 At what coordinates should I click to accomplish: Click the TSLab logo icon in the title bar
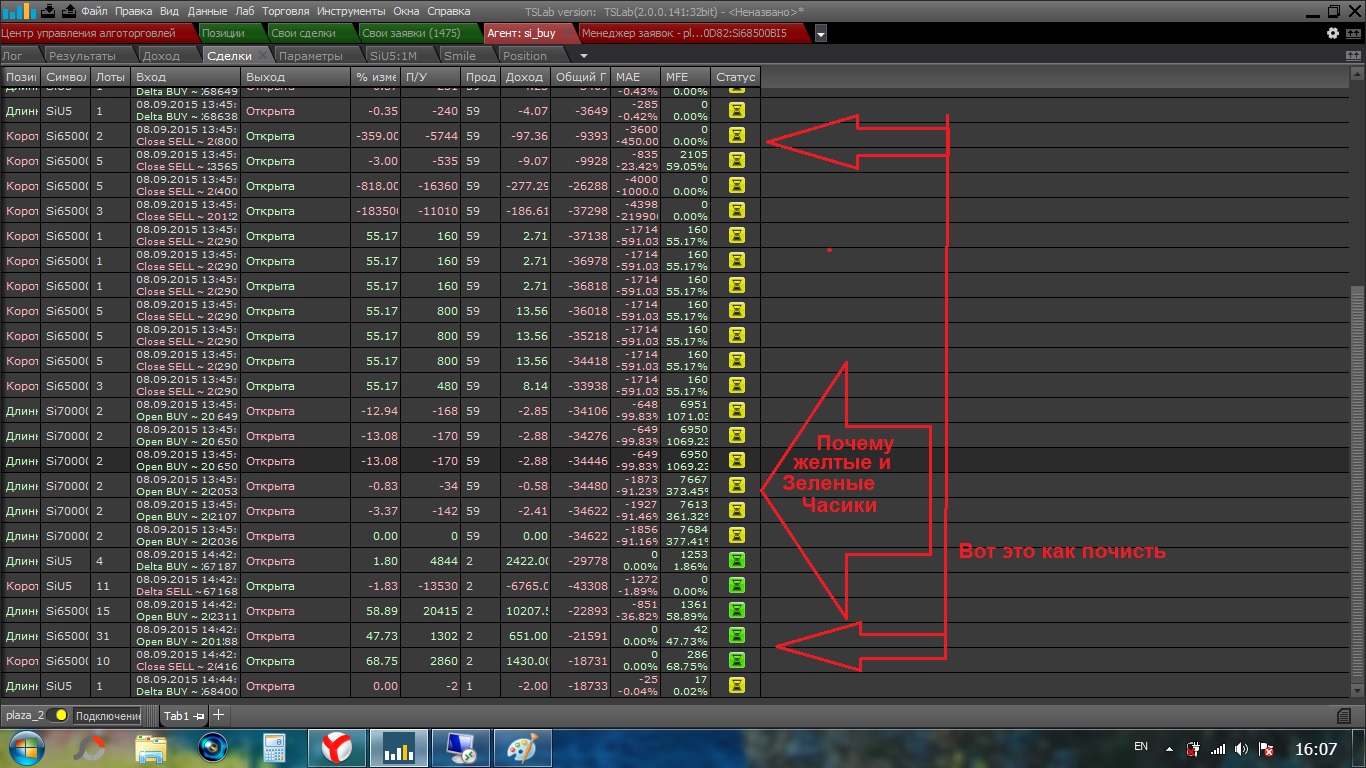(19, 11)
